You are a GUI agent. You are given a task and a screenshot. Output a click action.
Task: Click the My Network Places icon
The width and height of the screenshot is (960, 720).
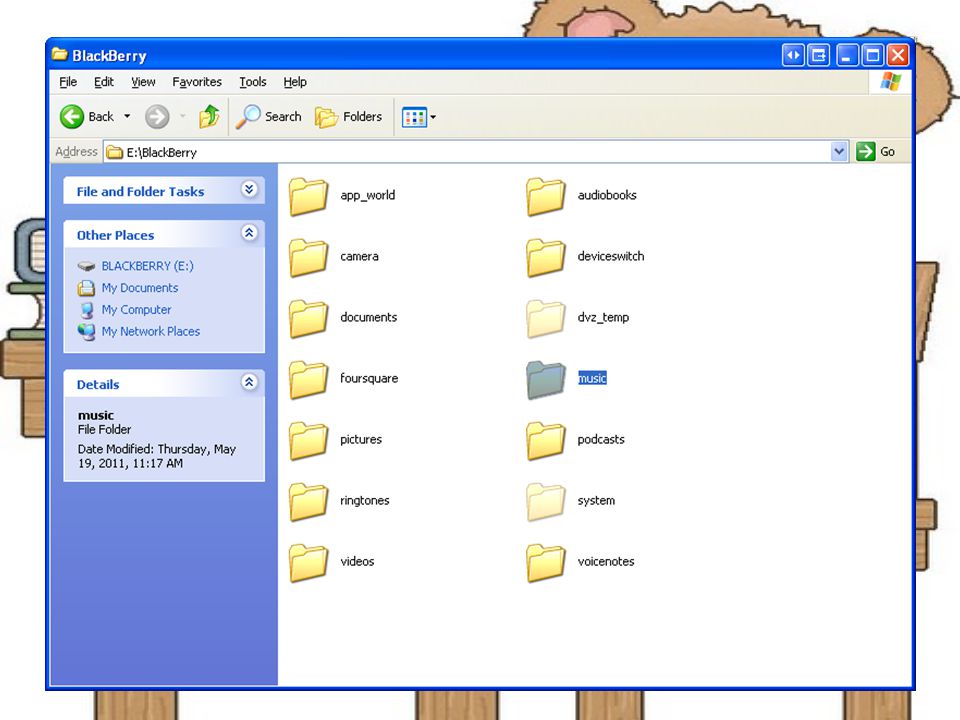[x=86, y=332]
